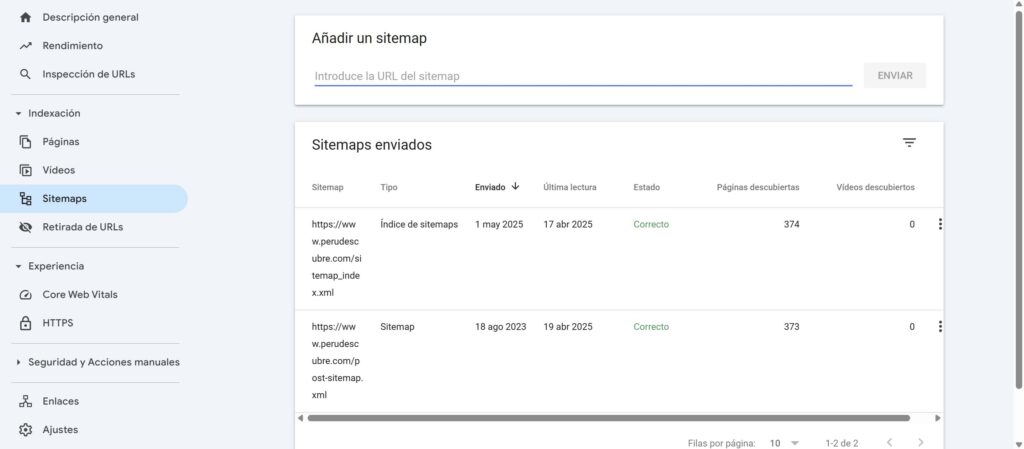1024x449 pixels.
Task: Open filter icon in Sitemaps enviados
Action: (909, 143)
